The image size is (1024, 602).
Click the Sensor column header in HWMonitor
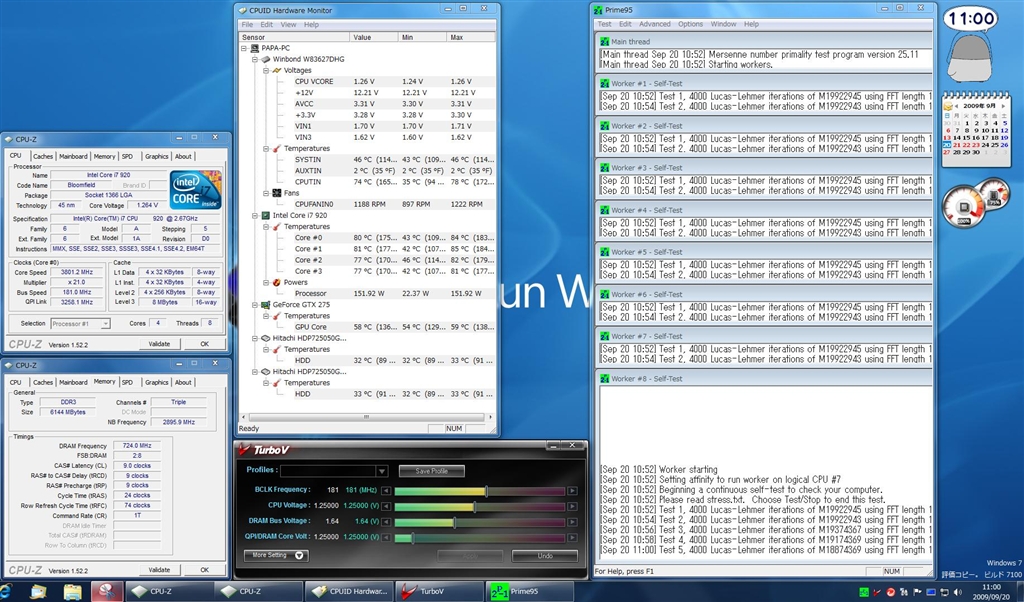pyautogui.click(x=294, y=37)
